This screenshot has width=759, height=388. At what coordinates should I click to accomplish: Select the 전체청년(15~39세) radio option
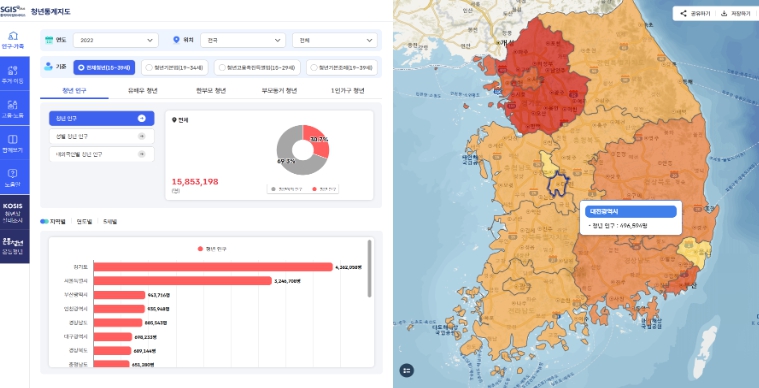pos(104,68)
